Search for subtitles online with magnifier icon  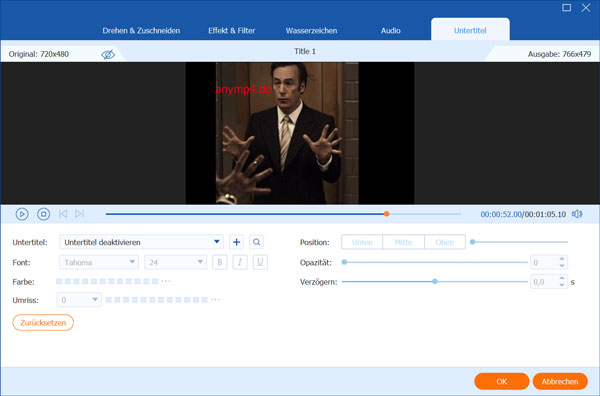pos(256,242)
